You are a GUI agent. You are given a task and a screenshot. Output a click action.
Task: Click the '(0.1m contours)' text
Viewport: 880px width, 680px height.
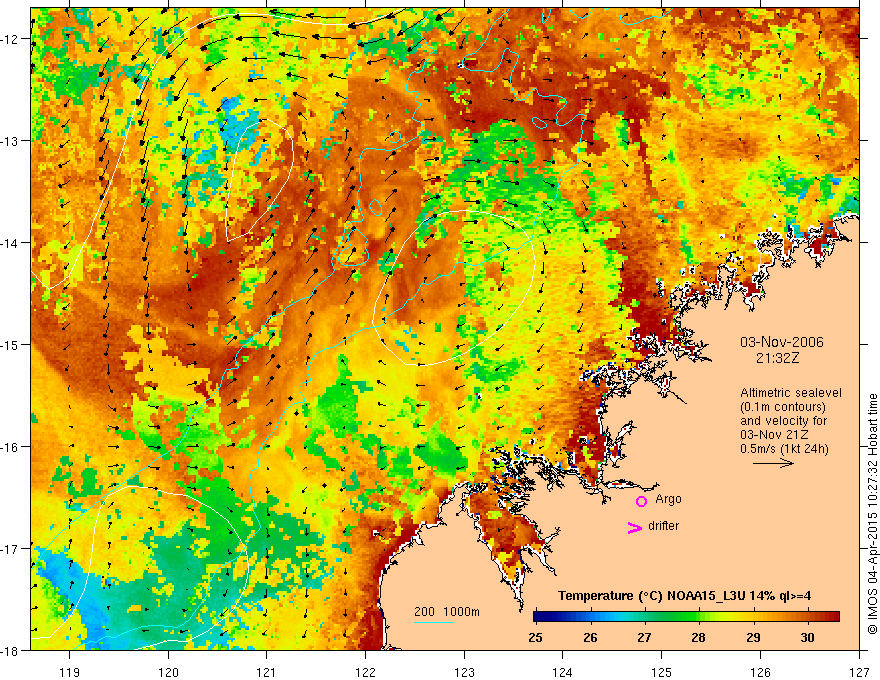click(783, 407)
